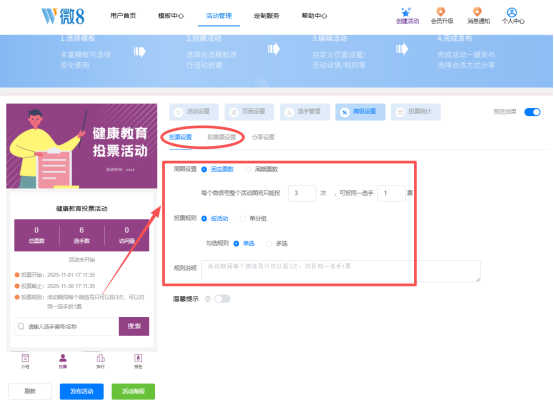The width and height of the screenshot is (554, 406).
Task: Click the 微8 logo
Action: click(63, 16)
